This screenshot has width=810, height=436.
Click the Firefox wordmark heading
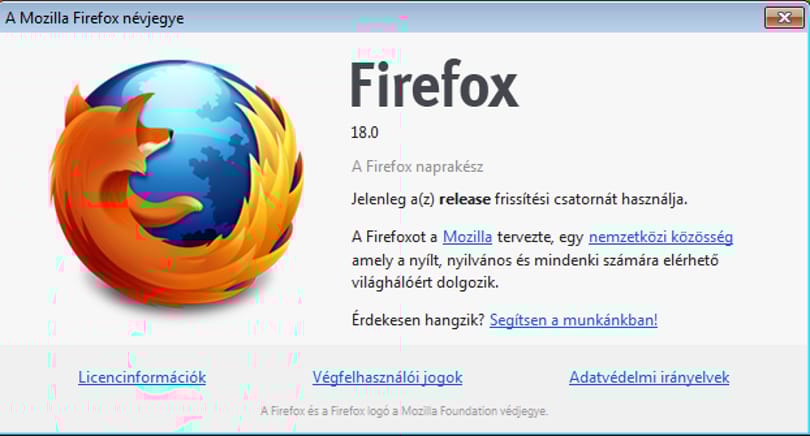[434, 85]
